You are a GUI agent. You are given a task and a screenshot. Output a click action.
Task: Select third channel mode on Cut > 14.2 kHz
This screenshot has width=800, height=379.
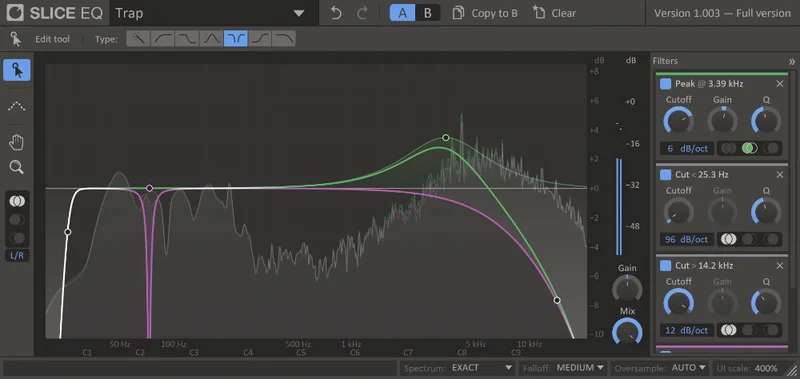(x=771, y=330)
